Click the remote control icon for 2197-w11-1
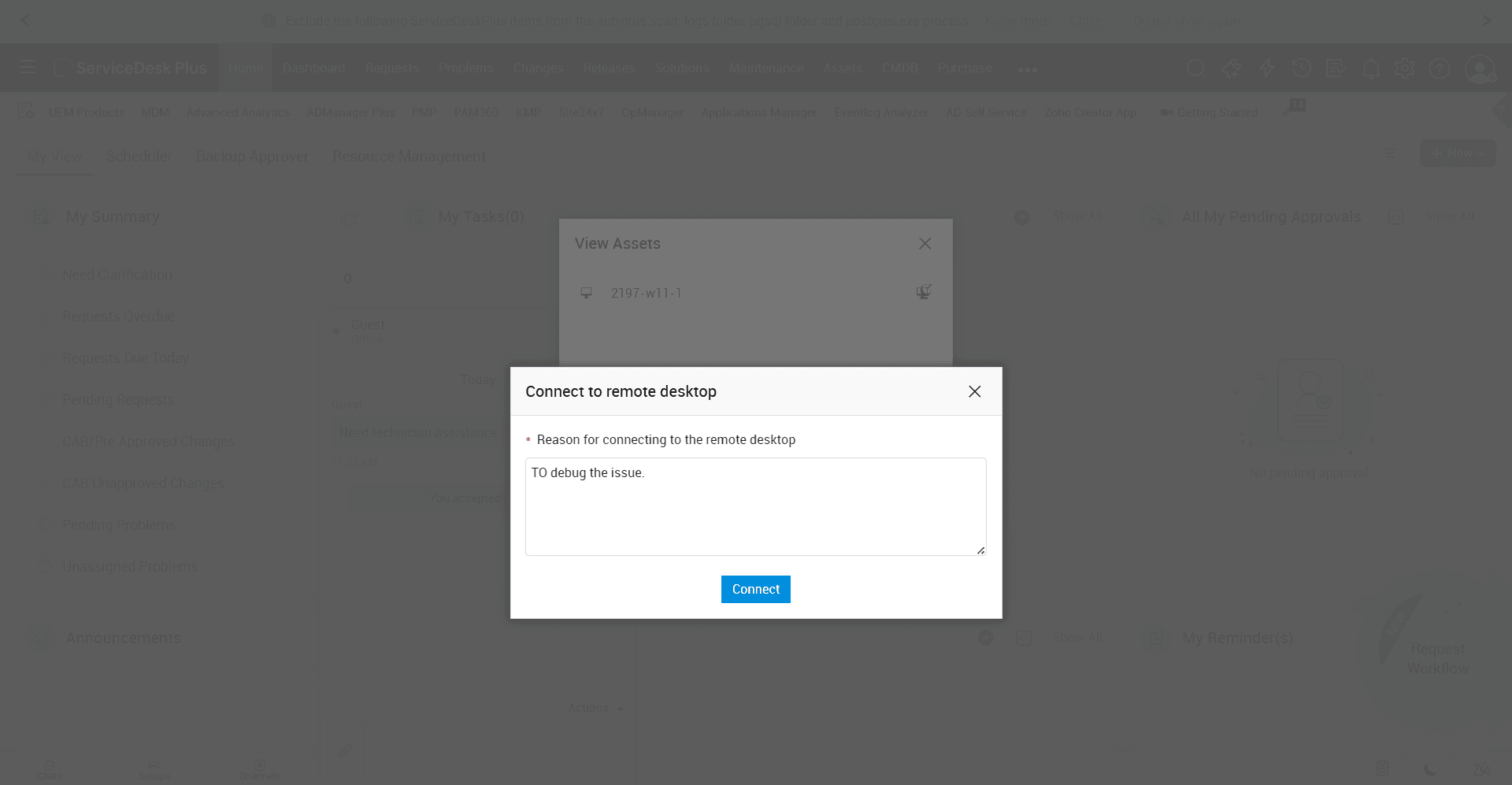This screenshot has width=1512, height=785. 923,292
